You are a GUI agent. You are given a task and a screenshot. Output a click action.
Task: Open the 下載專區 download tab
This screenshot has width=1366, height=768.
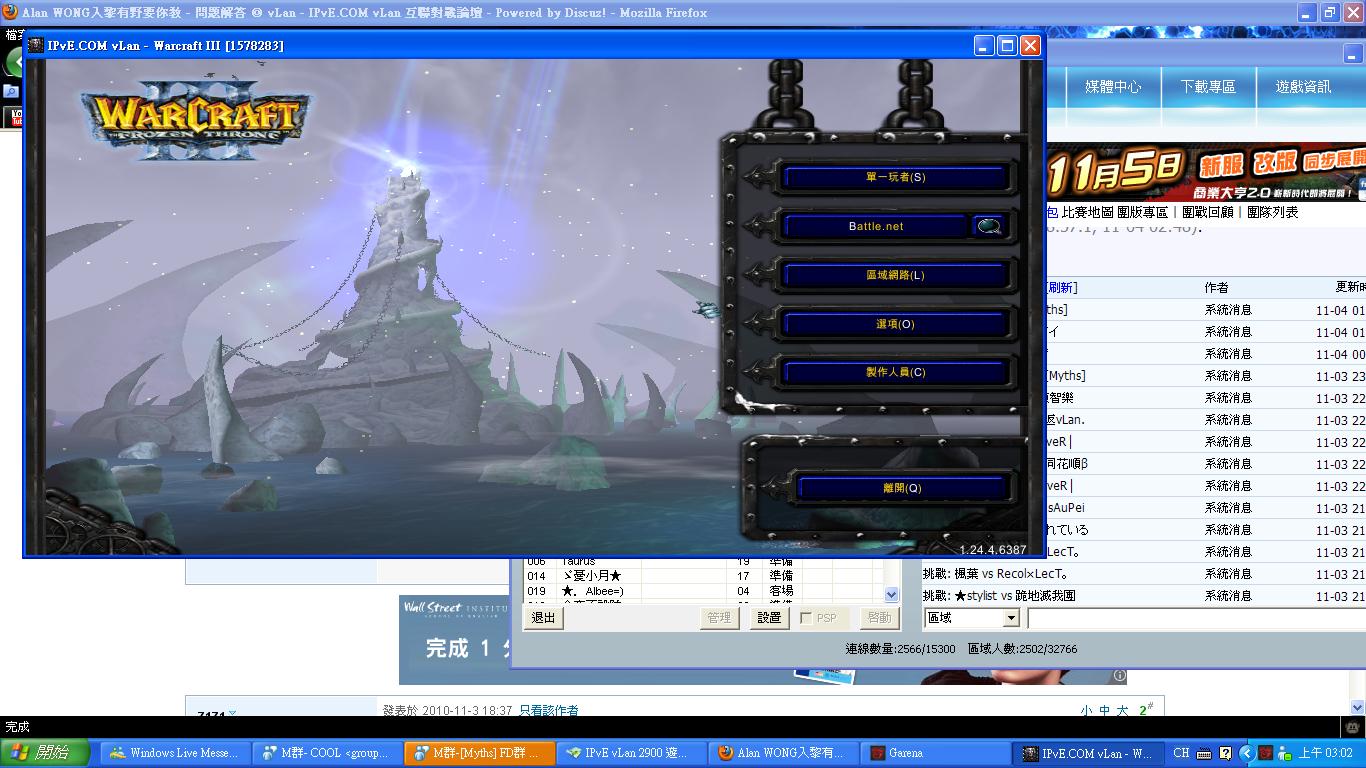point(1207,87)
